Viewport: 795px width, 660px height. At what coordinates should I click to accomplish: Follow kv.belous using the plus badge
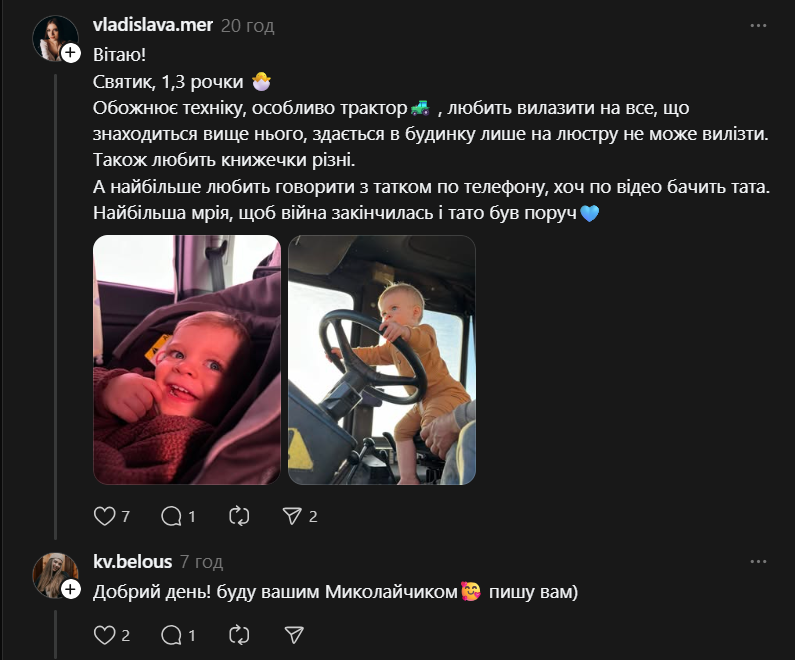[70, 589]
